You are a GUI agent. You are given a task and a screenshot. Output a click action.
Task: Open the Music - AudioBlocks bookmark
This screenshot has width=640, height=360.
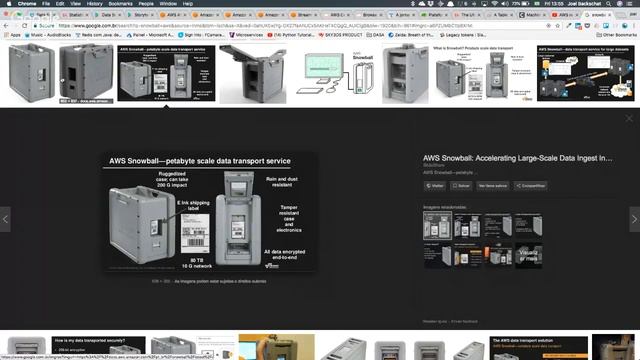pos(48,35)
